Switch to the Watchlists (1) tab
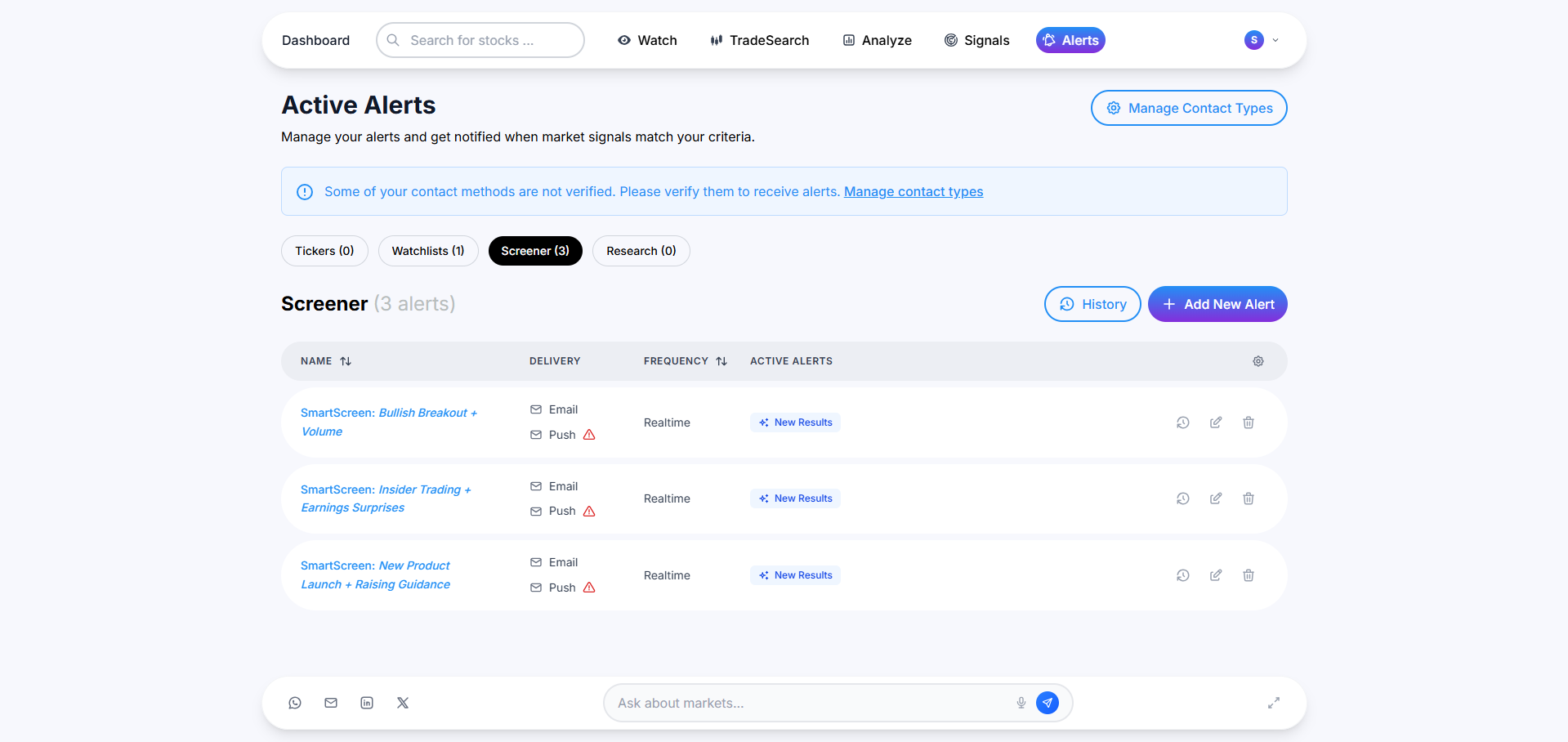Viewport: 1568px width, 742px height. [427, 251]
